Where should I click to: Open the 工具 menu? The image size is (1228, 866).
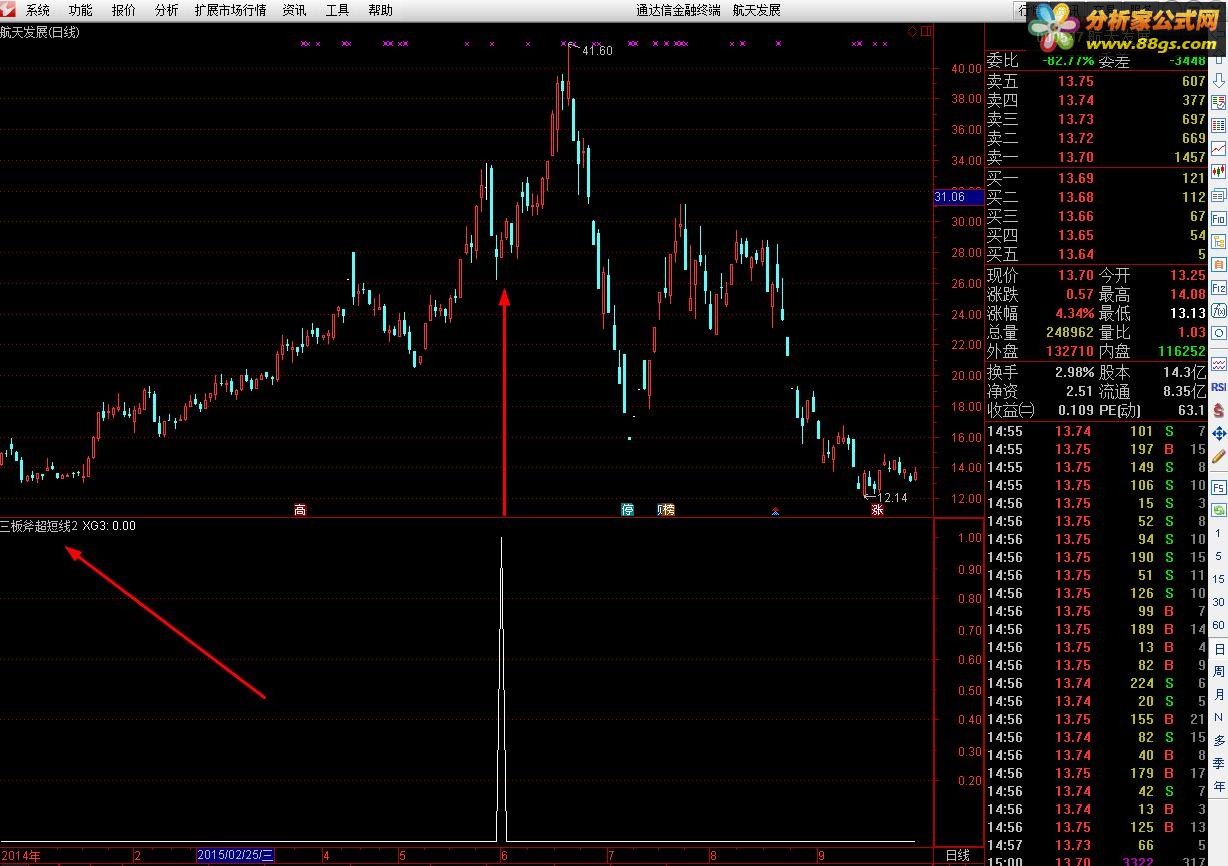click(337, 10)
